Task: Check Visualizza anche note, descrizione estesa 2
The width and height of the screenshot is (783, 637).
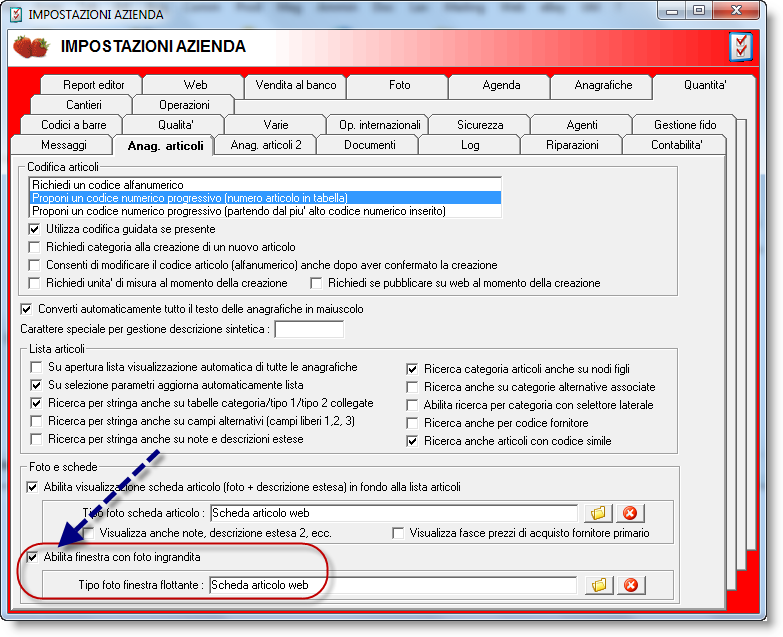Action: pos(88,533)
